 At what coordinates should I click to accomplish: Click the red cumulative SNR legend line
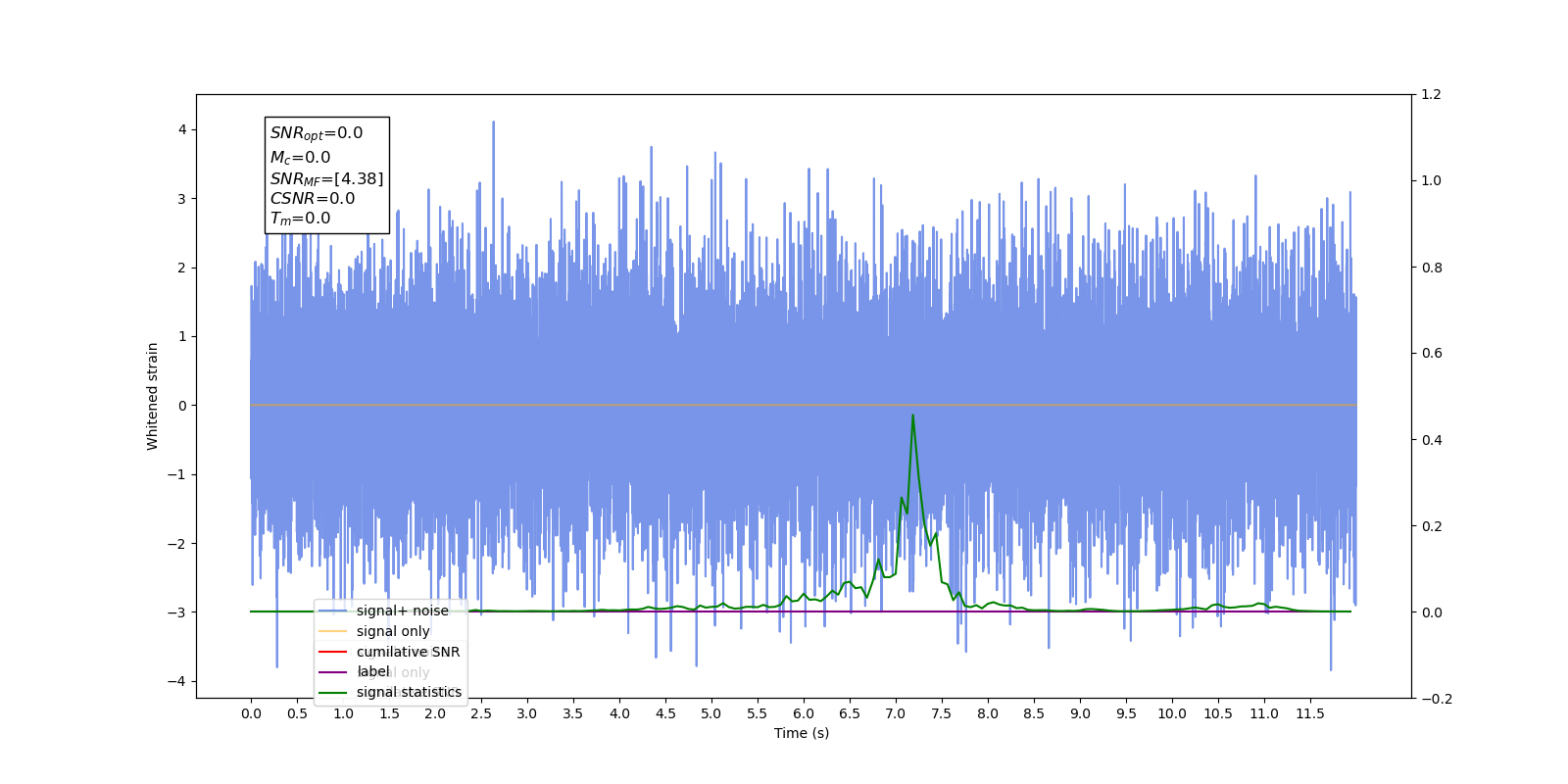tap(333, 652)
